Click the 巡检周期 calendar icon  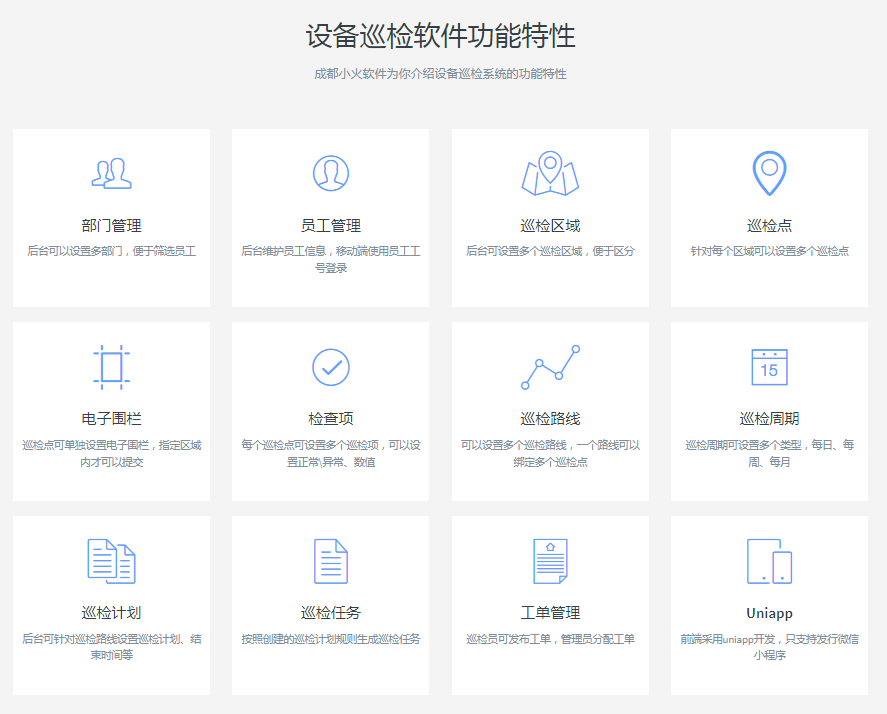click(x=769, y=367)
